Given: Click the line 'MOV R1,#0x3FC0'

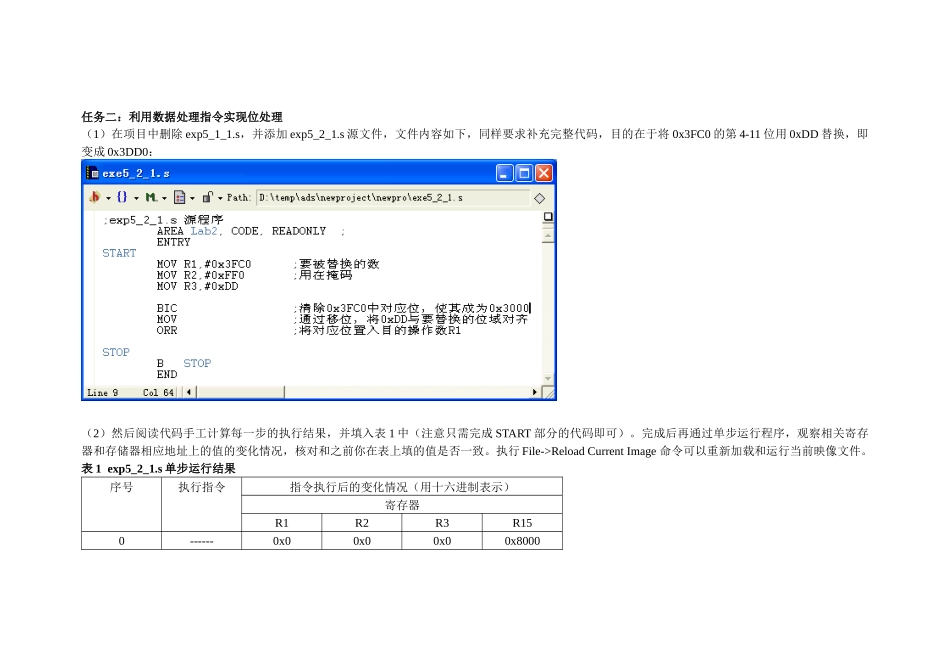Looking at the screenshot, I should [x=204, y=264].
